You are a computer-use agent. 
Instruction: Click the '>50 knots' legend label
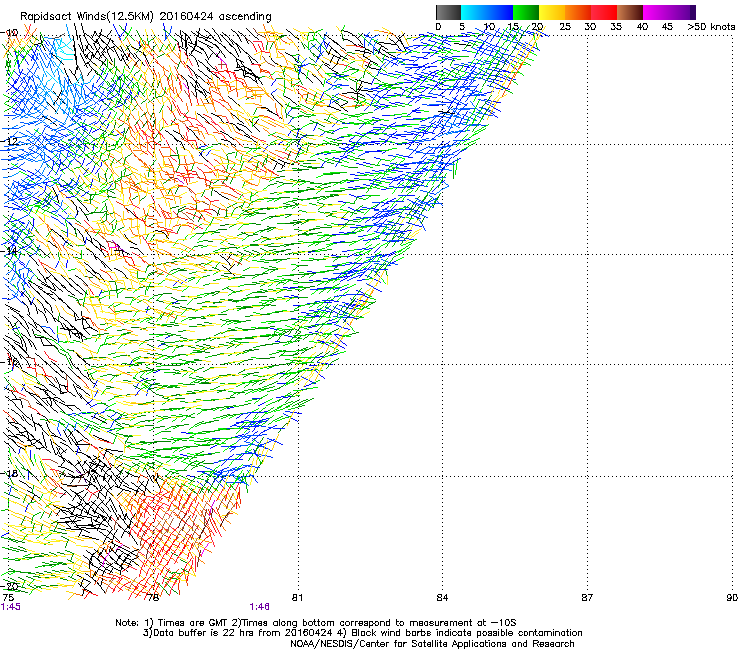(711, 27)
